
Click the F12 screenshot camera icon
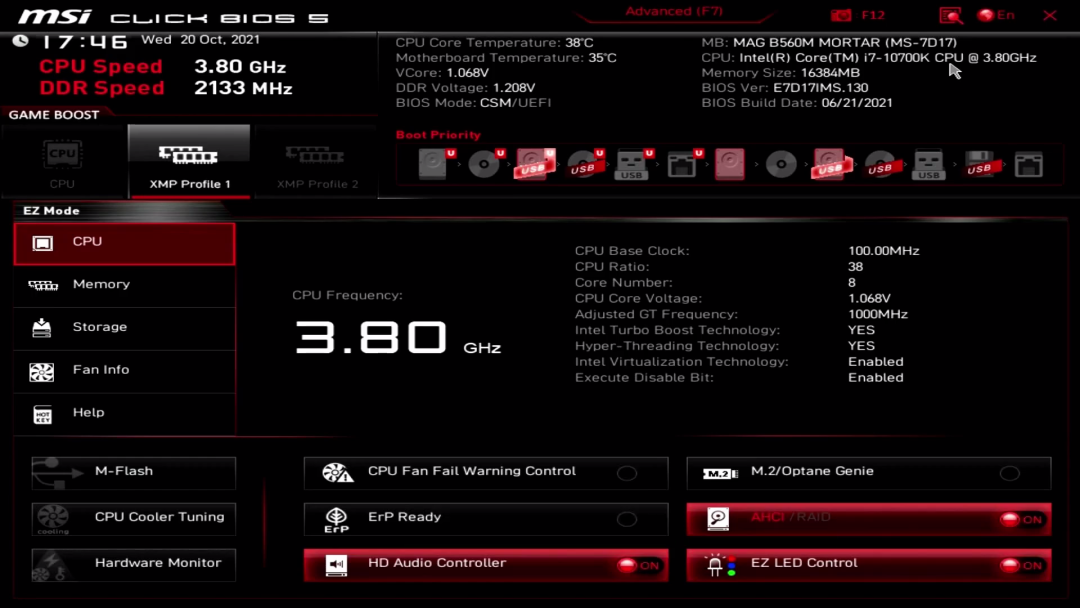842,16
